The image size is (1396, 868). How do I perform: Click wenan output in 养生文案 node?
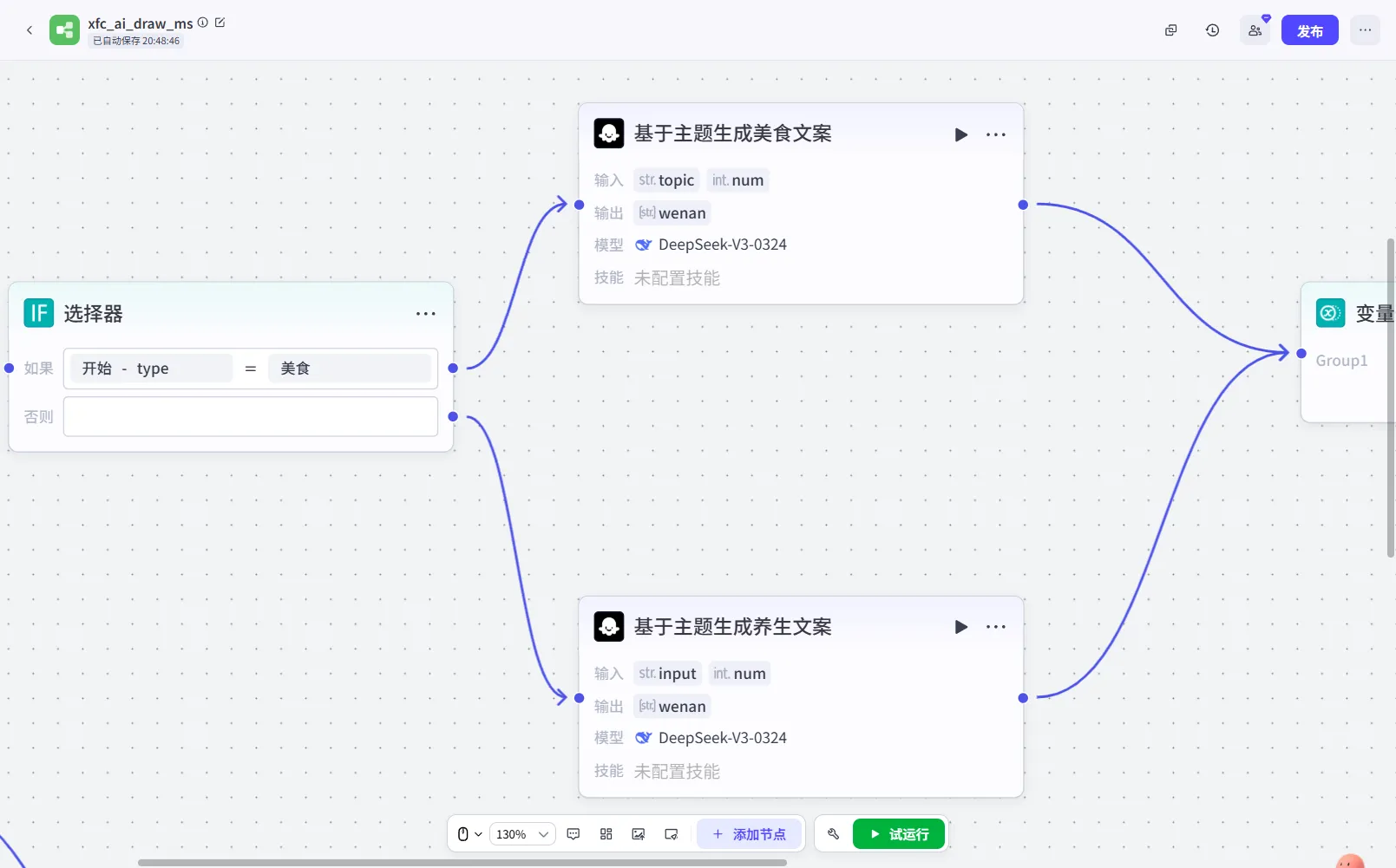672,707
